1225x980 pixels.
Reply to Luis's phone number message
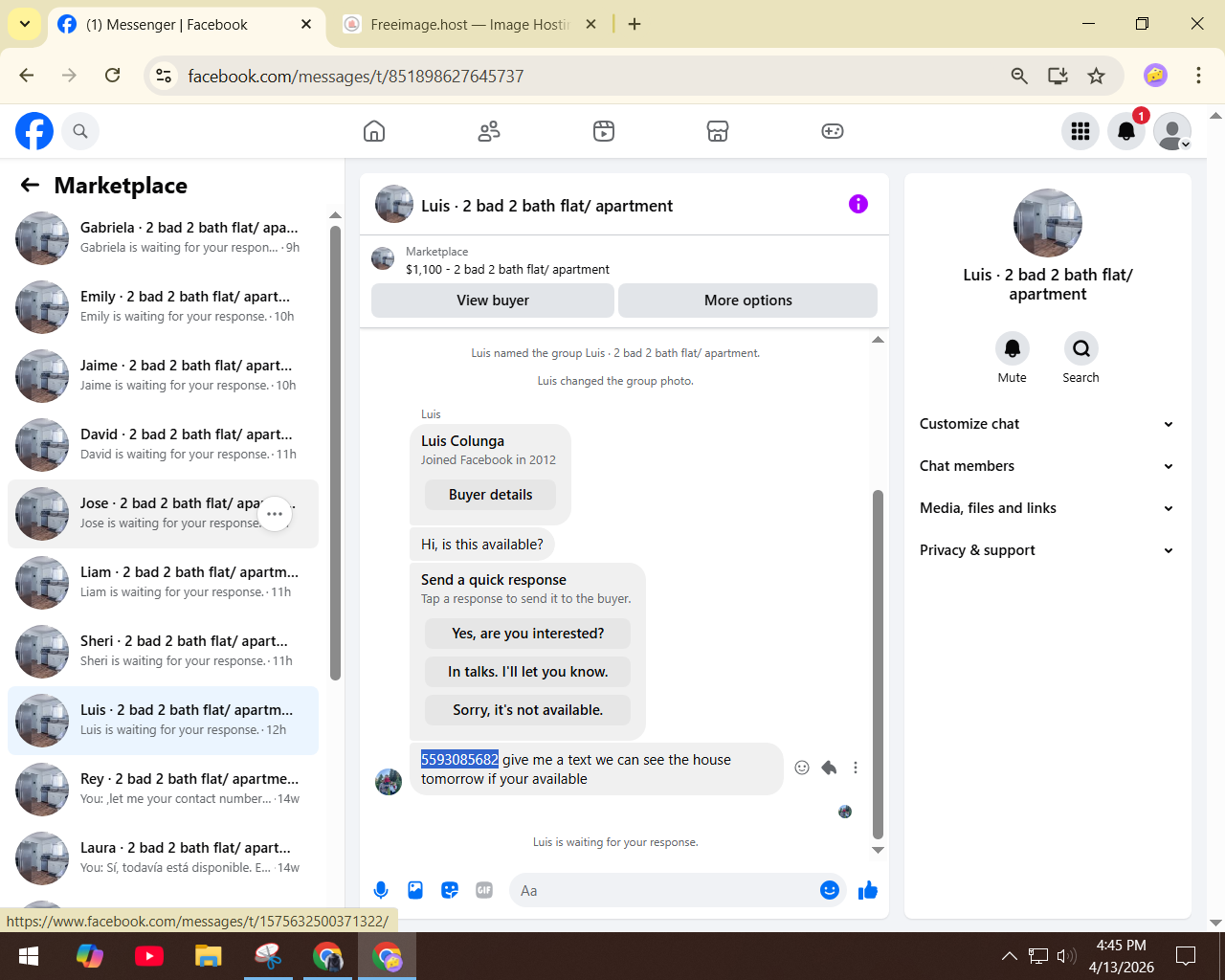[829, 768]
